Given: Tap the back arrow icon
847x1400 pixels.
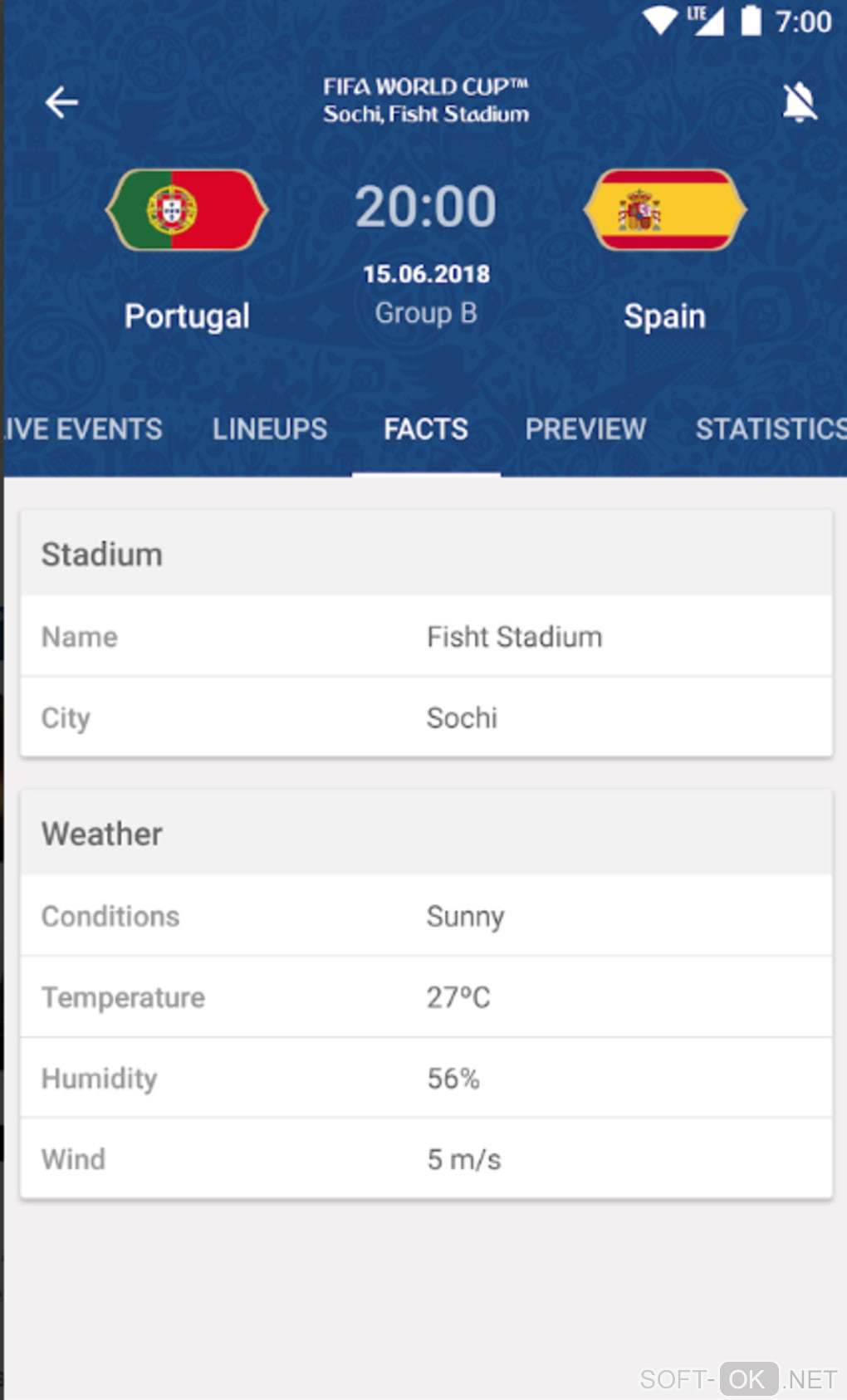Looking at the screenshot, I should pos(61,102).
